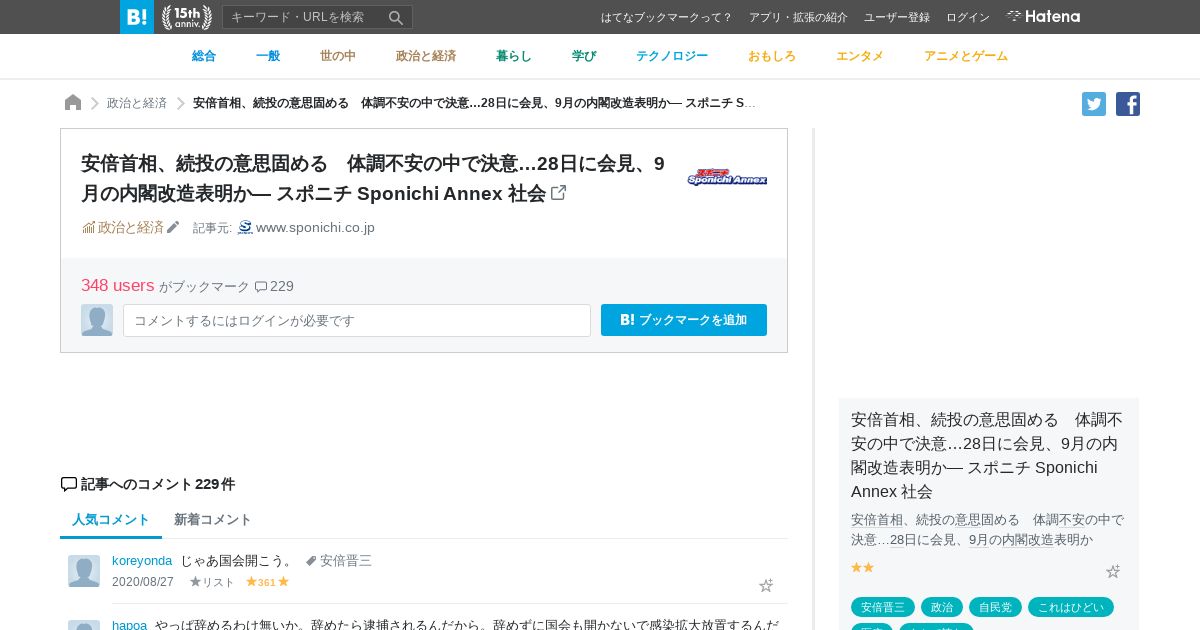Open the main article title link

pyautogui.click(x=373, y=178)
